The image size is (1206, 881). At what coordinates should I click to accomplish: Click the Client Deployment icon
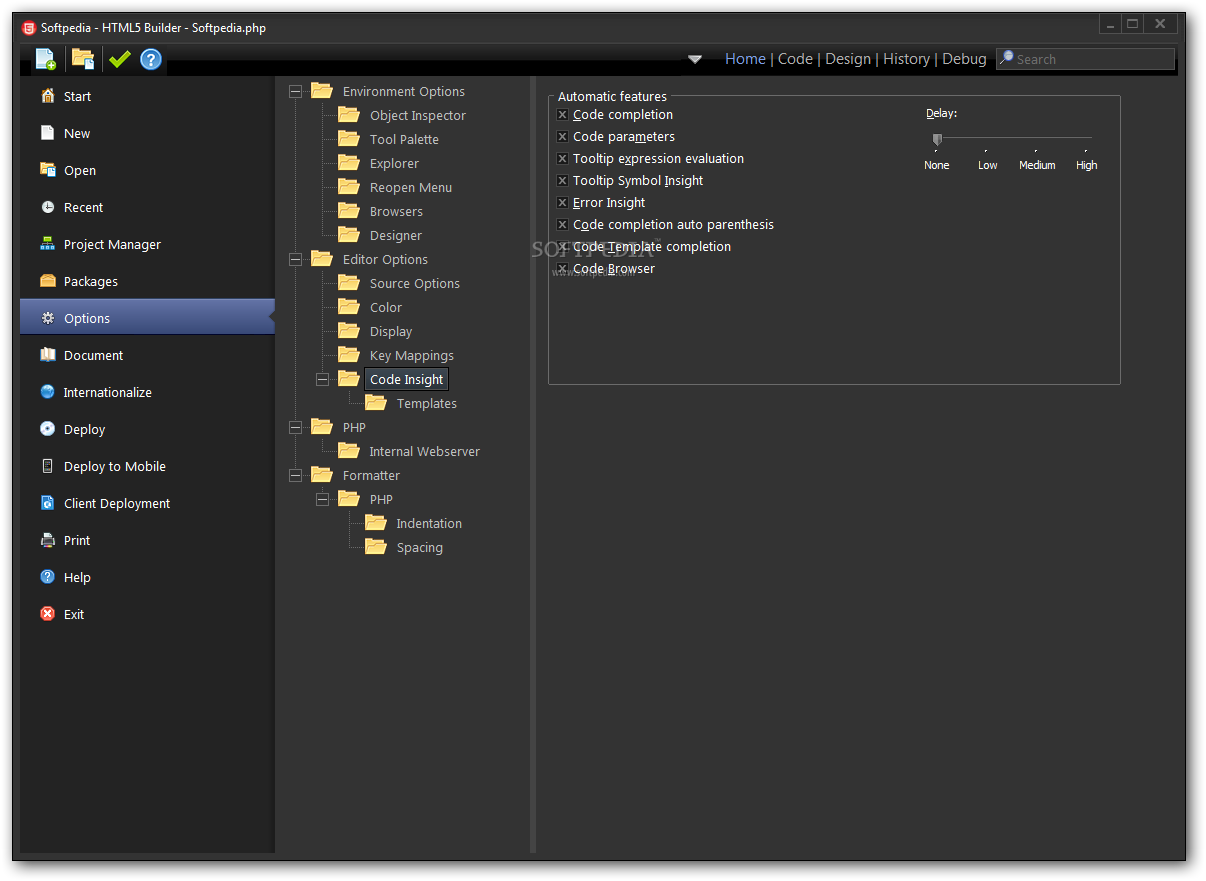(x=47, y=503)
